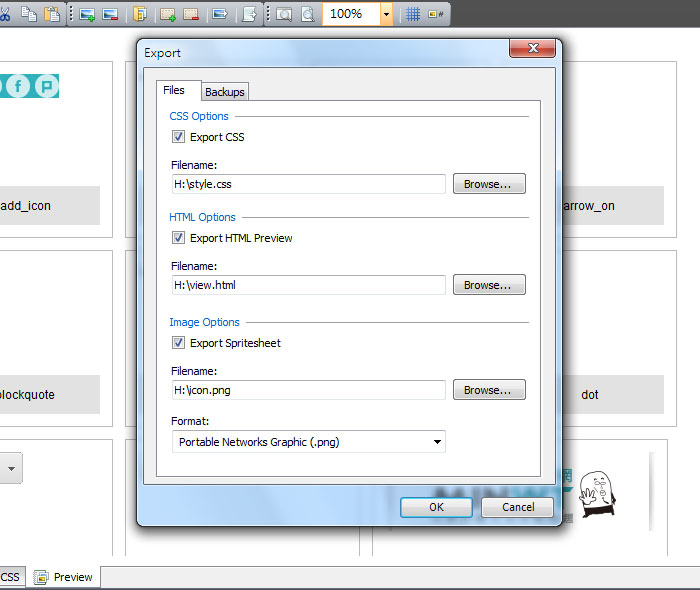
Task: Click the H:\icon.png filename field
Action: pos(309,390)
